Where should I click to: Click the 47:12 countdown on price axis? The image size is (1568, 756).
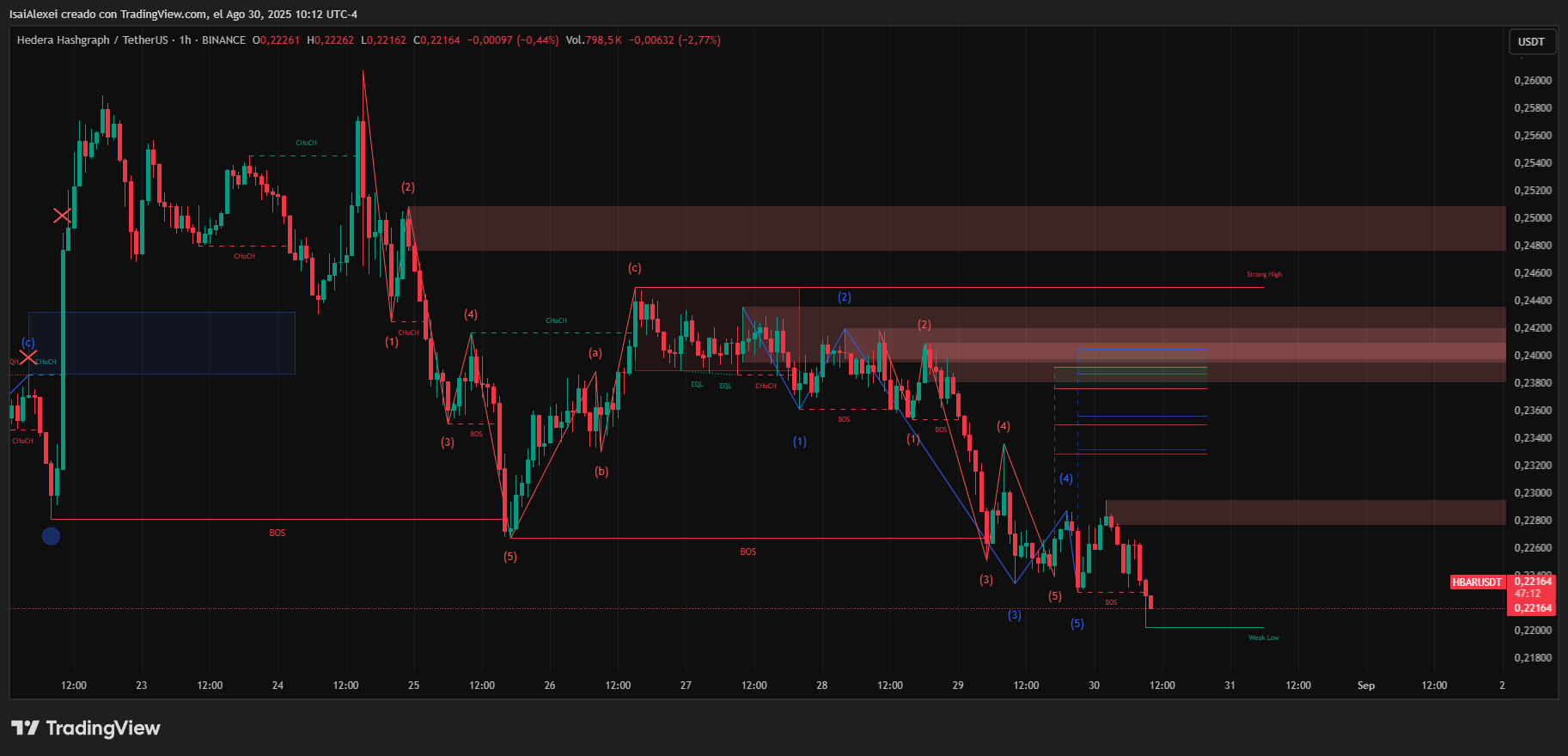pyautogui.click(x=1527, y=594)
